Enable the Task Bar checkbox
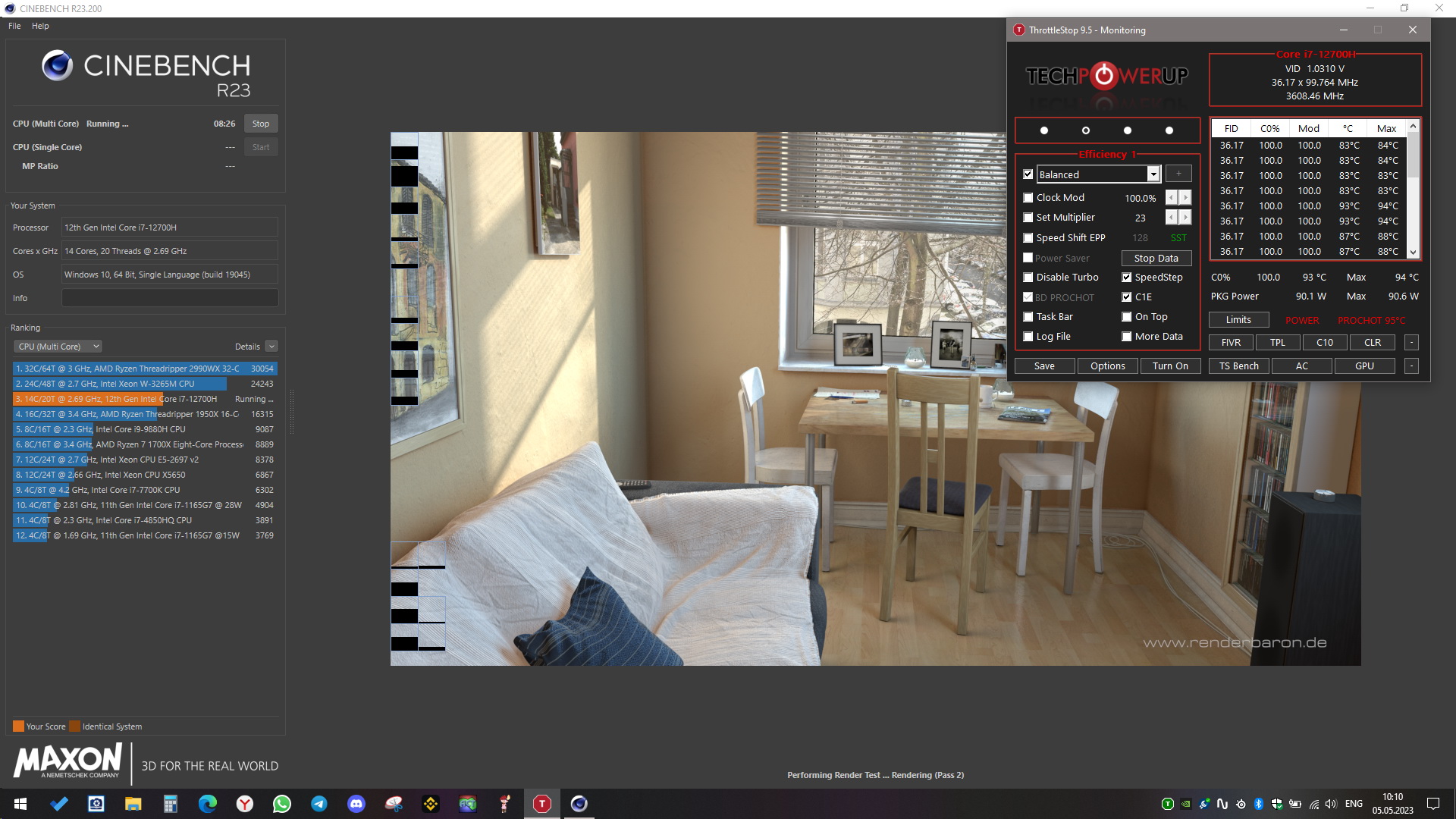 pyautogui.click(x=1028, y=317)
